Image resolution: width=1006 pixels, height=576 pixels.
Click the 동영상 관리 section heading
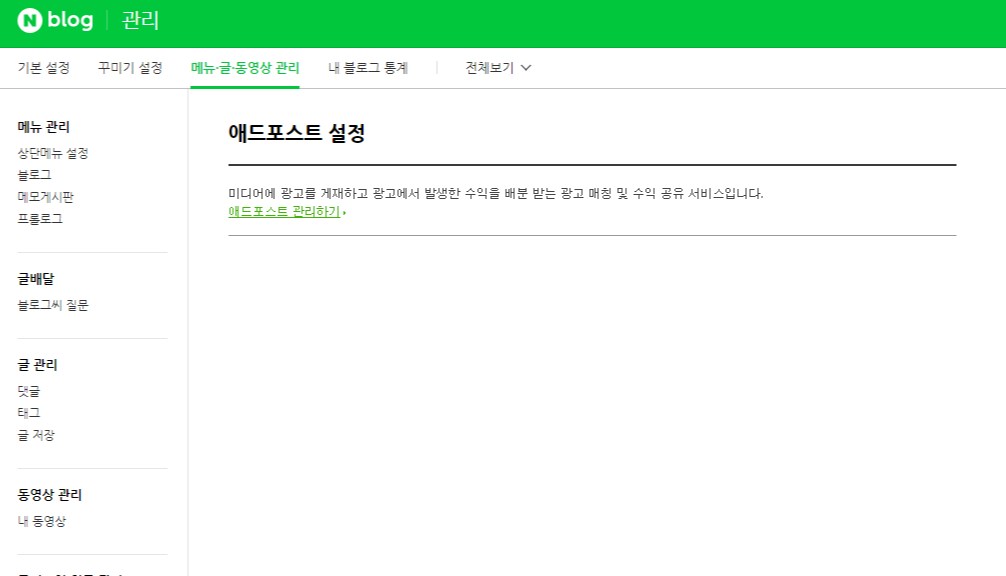click(49, 495)
